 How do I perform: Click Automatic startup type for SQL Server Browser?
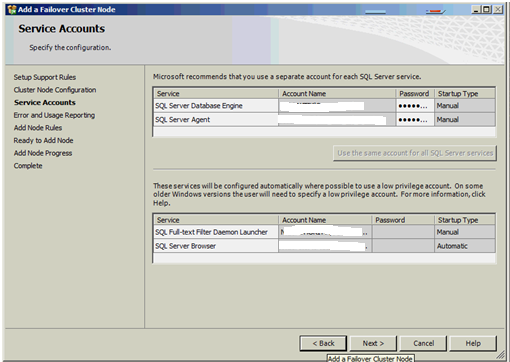click(465, 246)
